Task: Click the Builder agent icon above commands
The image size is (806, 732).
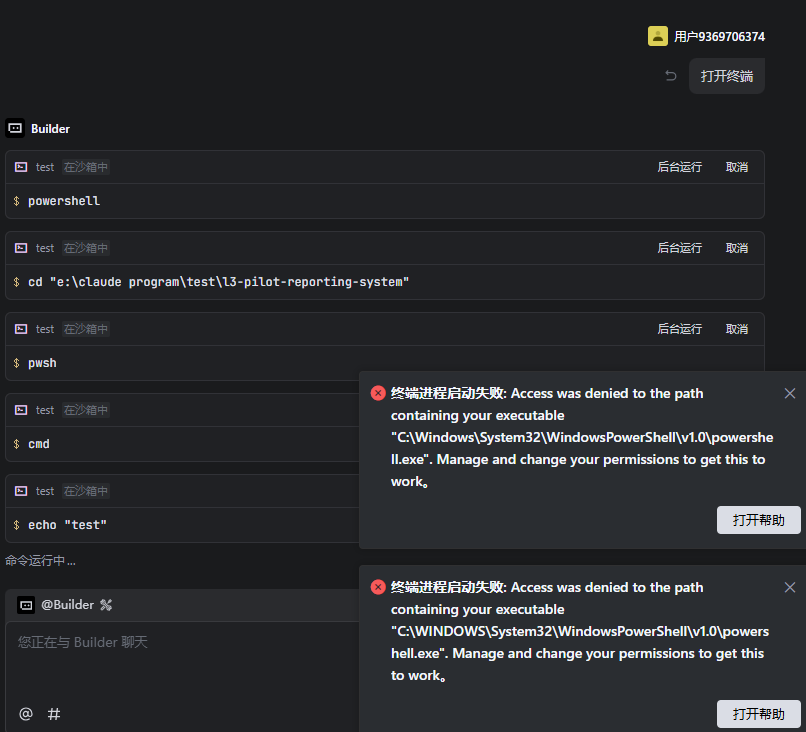Action: 15,128
